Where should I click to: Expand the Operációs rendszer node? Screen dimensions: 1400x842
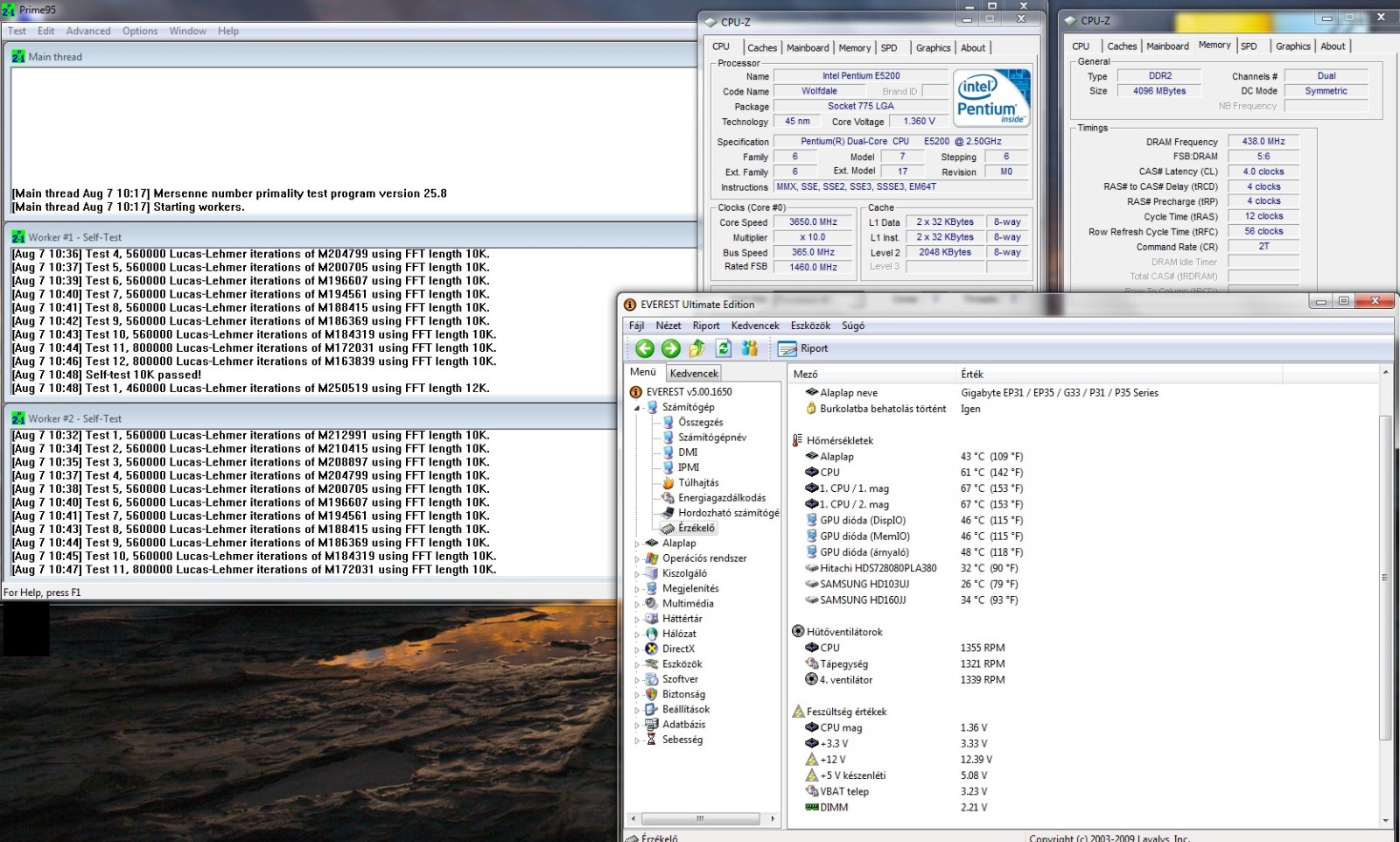(x=637, y=558)
